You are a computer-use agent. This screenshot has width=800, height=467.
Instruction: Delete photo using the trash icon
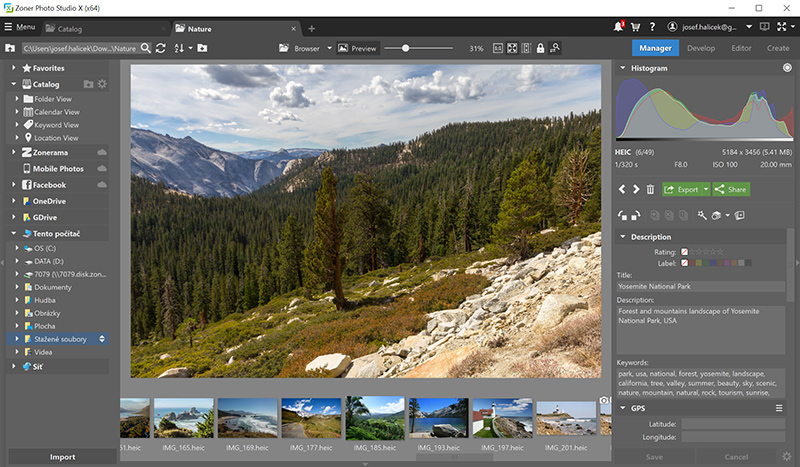(x=650, y=189)
